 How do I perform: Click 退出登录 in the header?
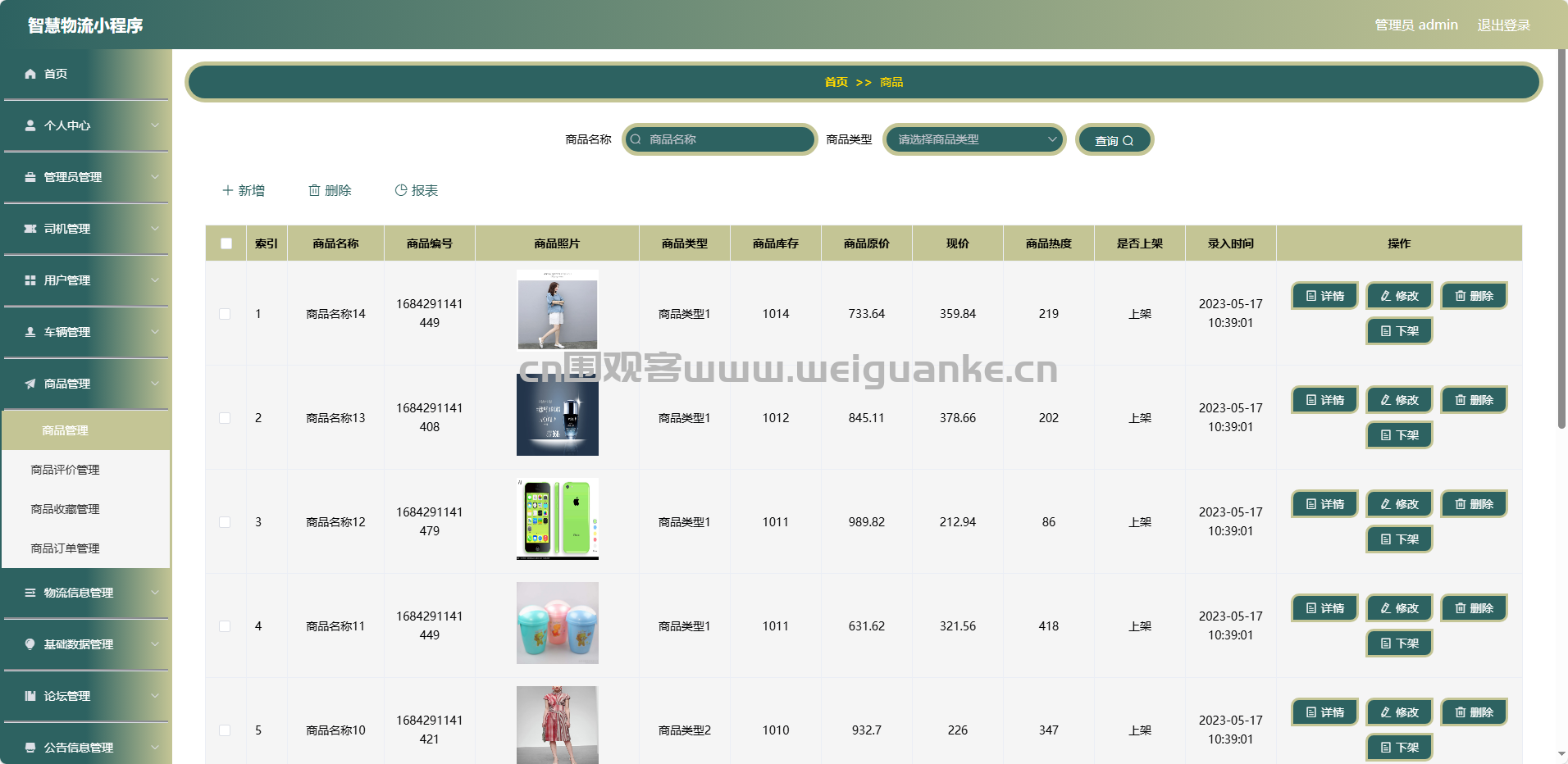pyautogui.click(x=1503, y=25)
